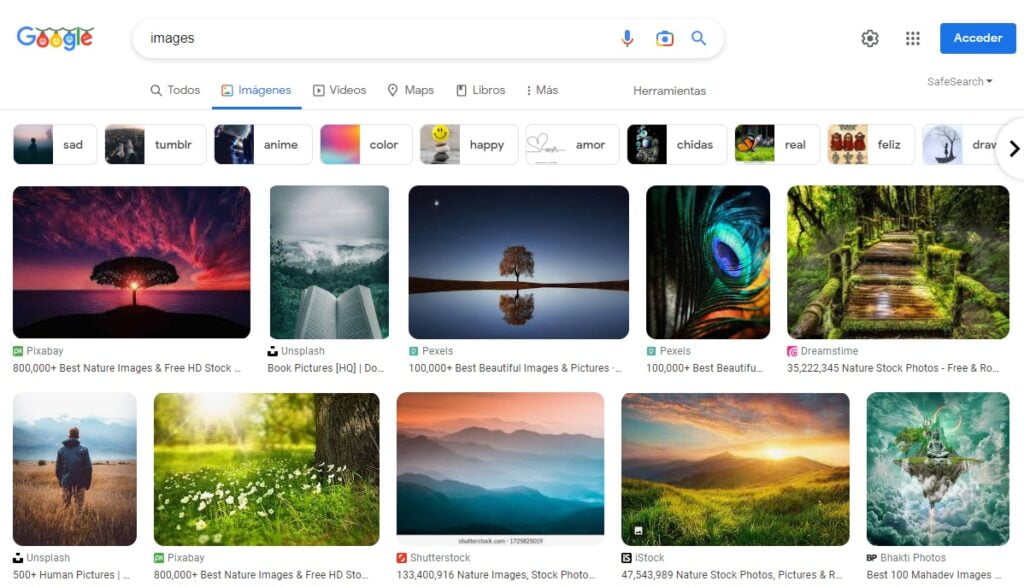Click the iStock licensable badge on sunset image
1024x587 pixels.
click(x=637, y=530)
